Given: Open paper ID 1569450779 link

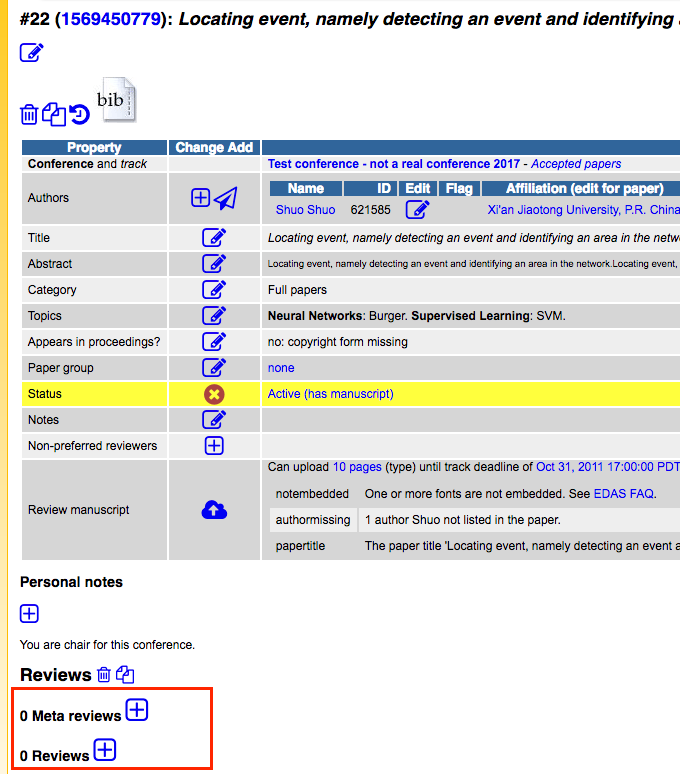Looking at the screenshot, I should point(111,19).
